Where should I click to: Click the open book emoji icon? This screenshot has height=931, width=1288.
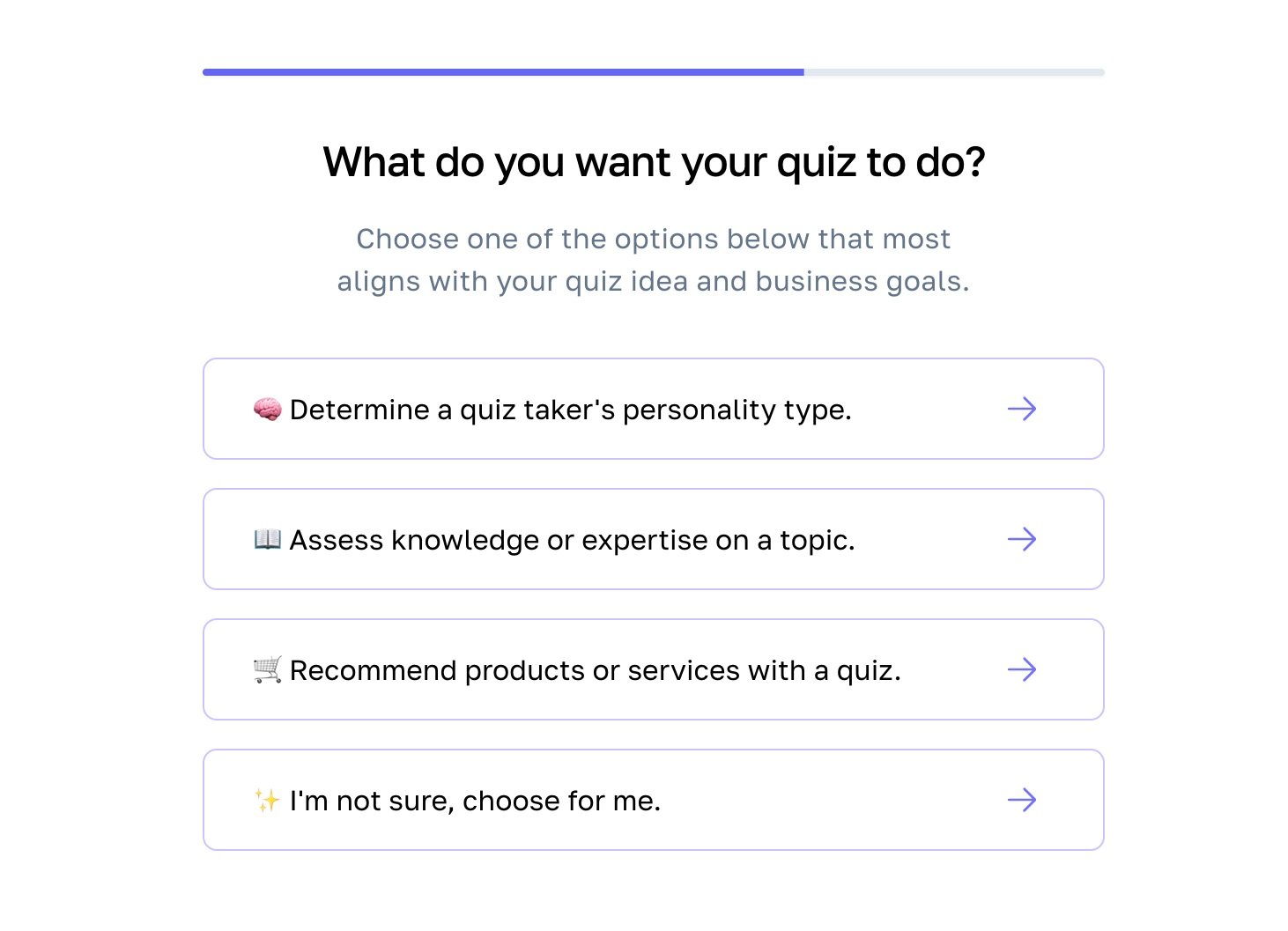pos(267,539)
